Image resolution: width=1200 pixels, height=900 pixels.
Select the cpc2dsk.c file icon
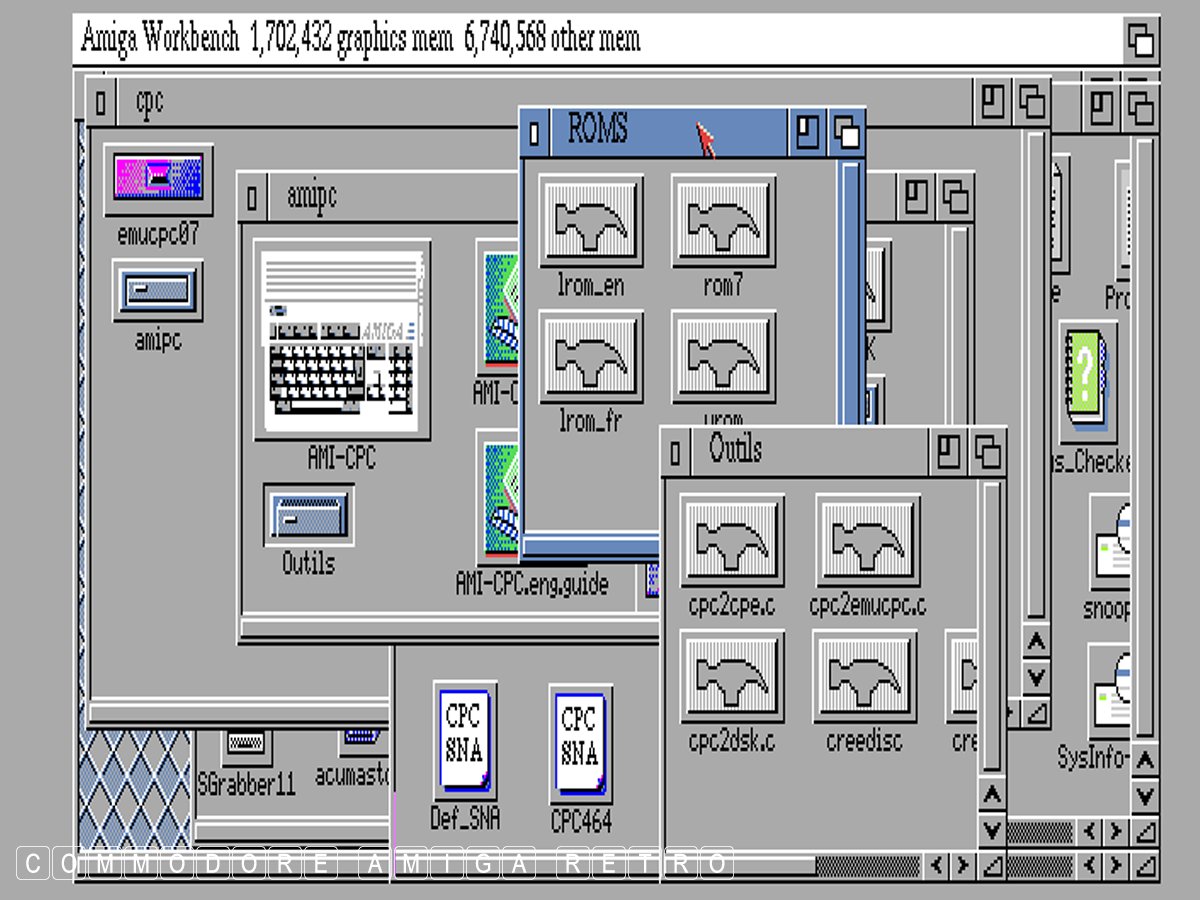tap(732, 677)
